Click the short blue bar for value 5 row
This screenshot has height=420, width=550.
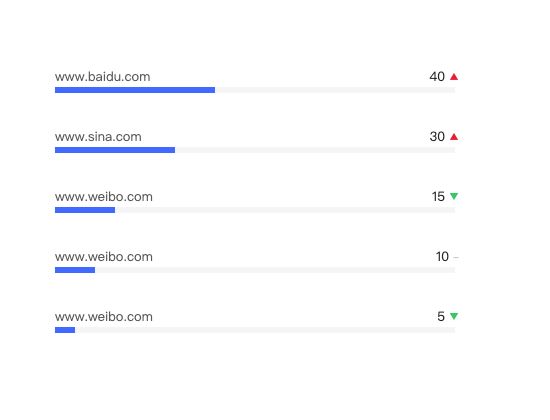pyautogui.click(x=65, y=330)
